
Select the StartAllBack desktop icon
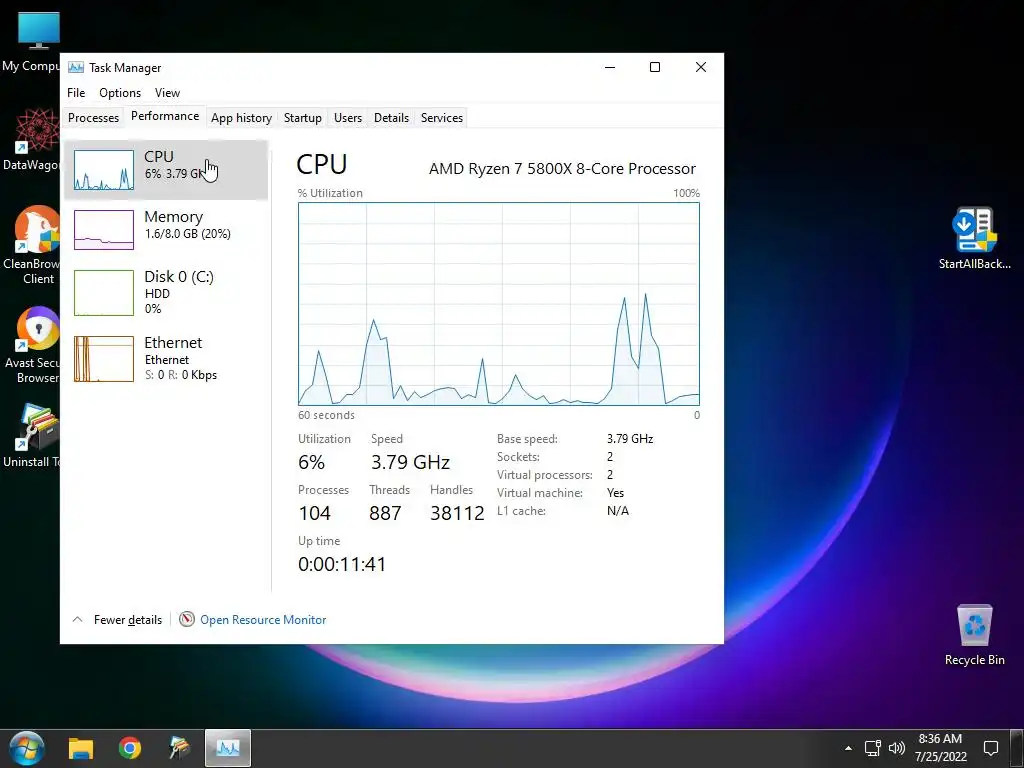pos(974,238)
